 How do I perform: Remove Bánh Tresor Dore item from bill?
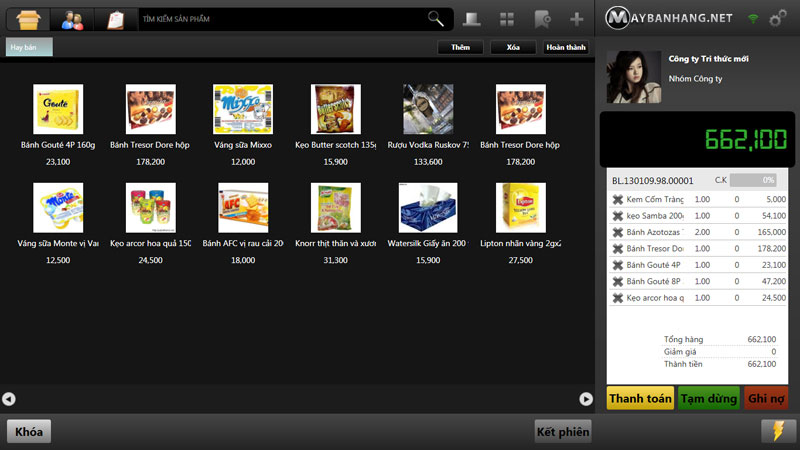click(617, 248)
